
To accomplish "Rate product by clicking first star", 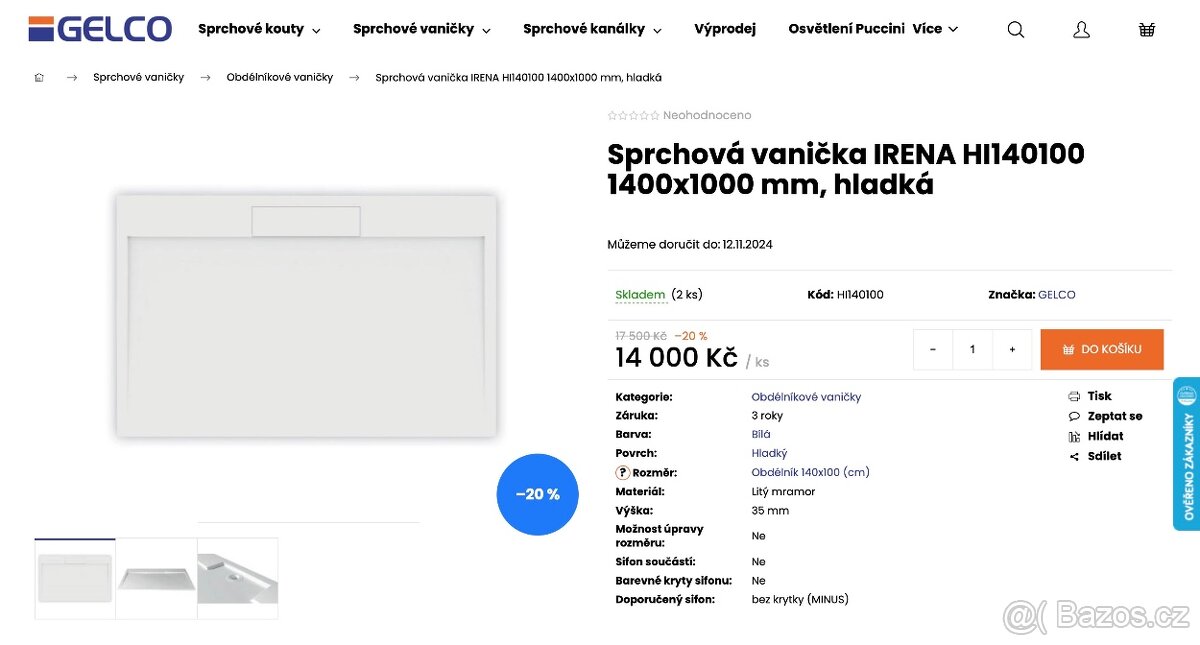I will tap(613, 115).
